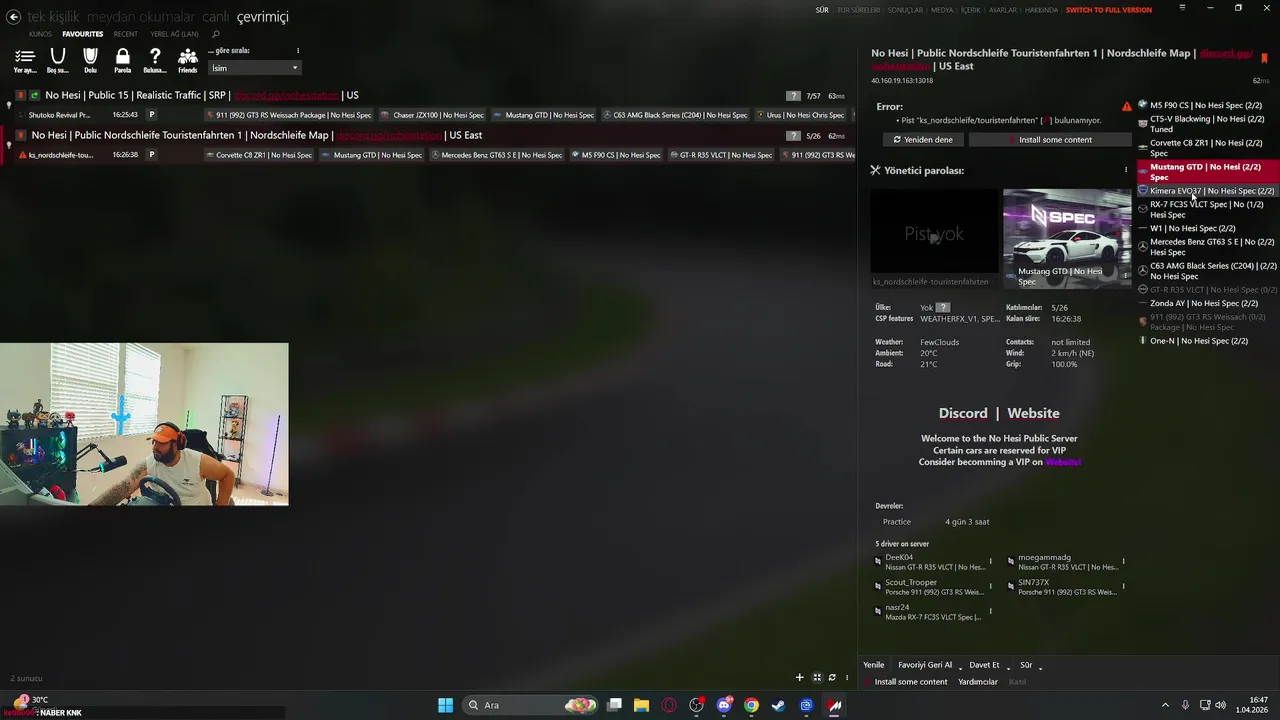Open the menu dots beside 'Yönetici parolası'
The height and width of the screenshot is (720, 1280).
coord(1126,170)
